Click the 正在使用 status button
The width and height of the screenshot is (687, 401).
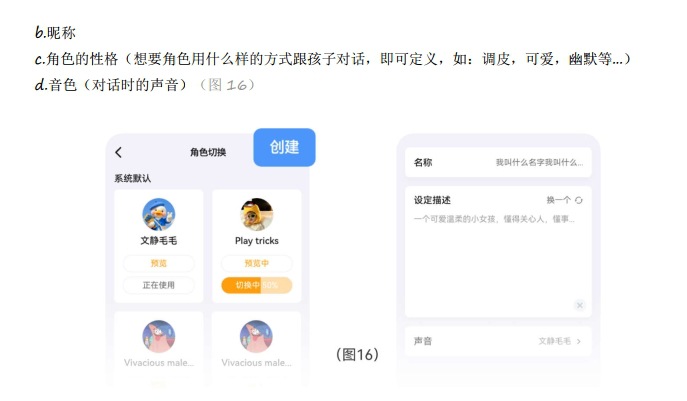159,285
